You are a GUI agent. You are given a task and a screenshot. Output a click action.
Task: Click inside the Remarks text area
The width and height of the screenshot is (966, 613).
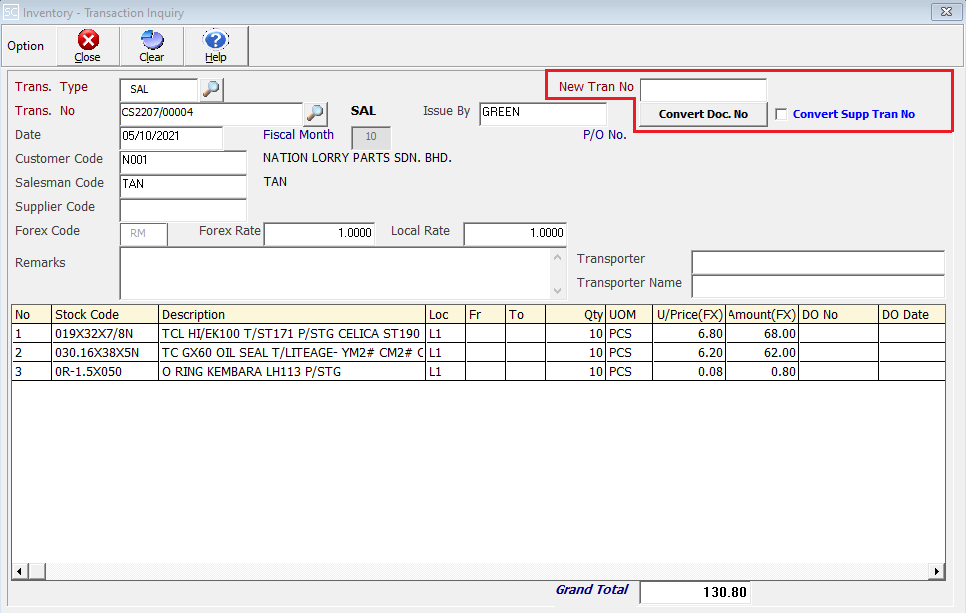click(x=336, y=274)
